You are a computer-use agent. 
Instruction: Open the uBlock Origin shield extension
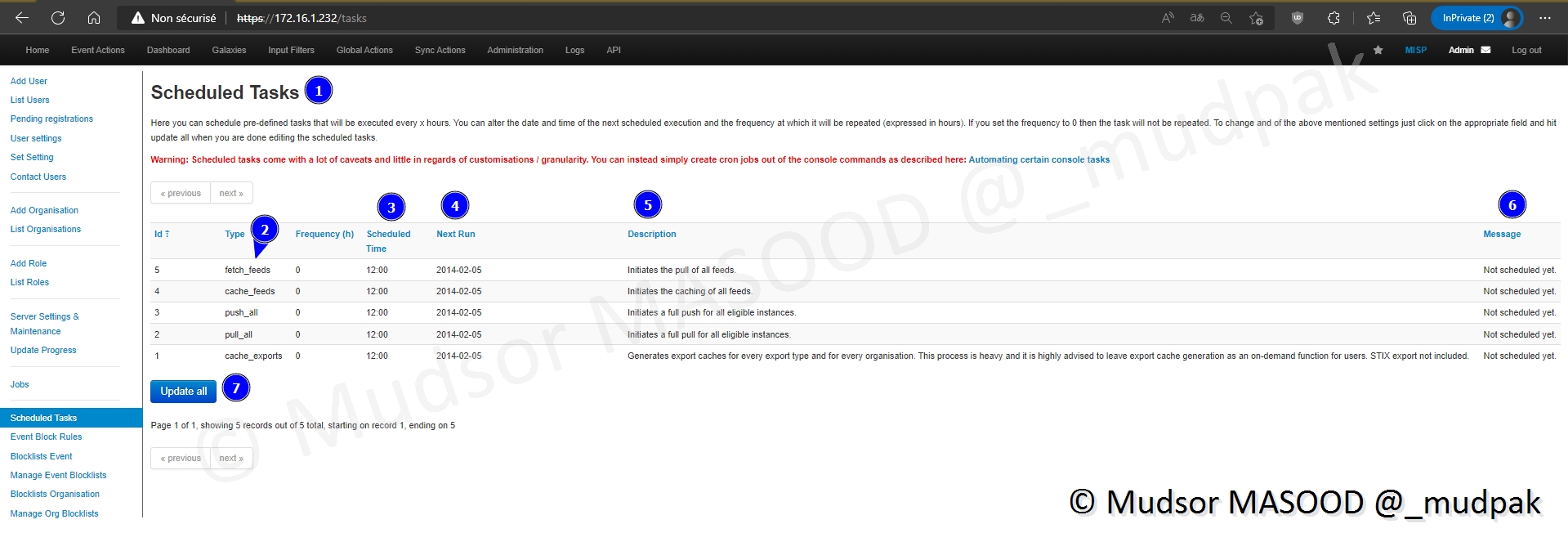tap(1297, 18)
